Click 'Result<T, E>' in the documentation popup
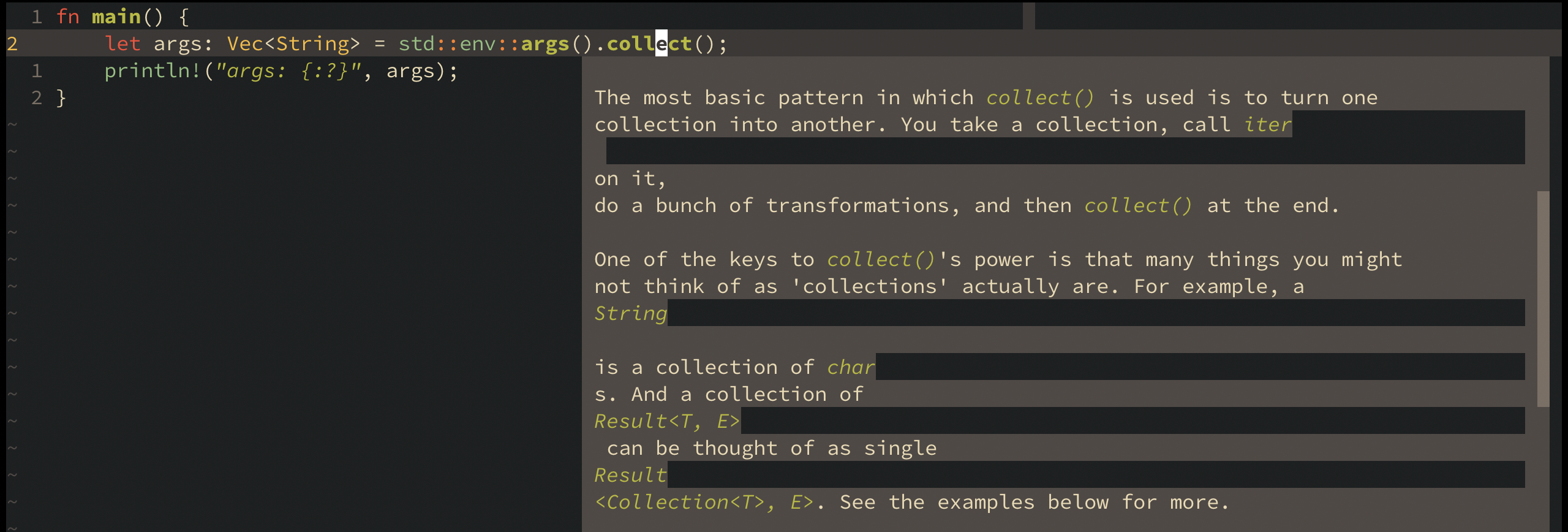The height and width of the screenshot is (532, 1568). pyautogui.click(x=667, y=421)
